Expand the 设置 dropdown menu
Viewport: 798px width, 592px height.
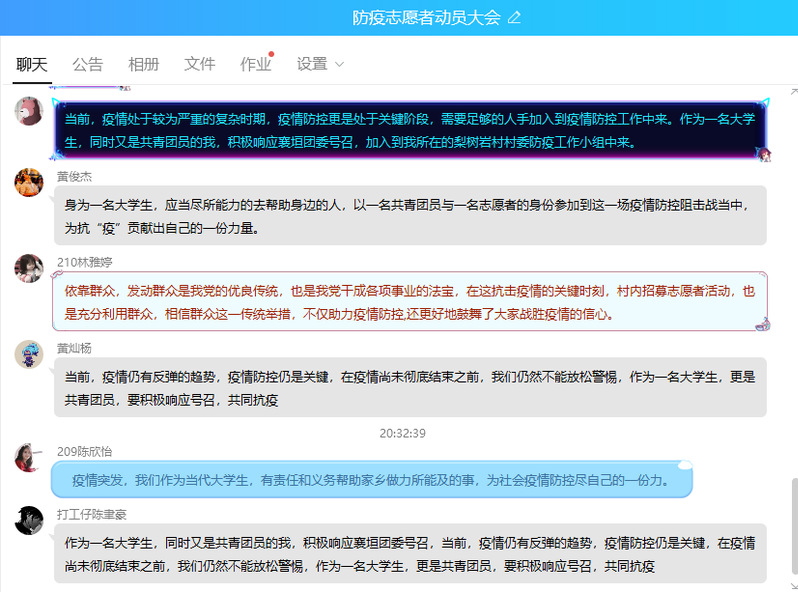point(320,64)
